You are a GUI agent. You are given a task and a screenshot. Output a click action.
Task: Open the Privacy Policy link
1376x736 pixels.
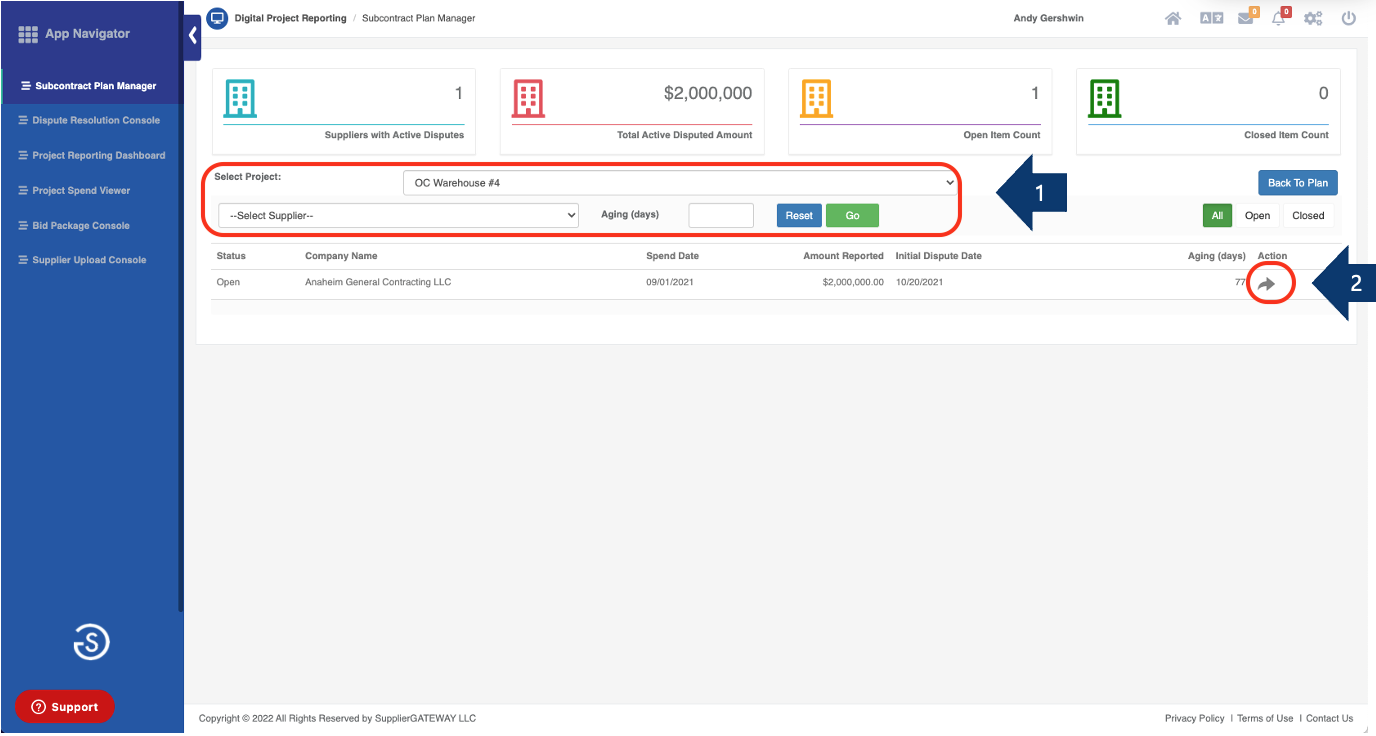click(x=1194, y=718)
